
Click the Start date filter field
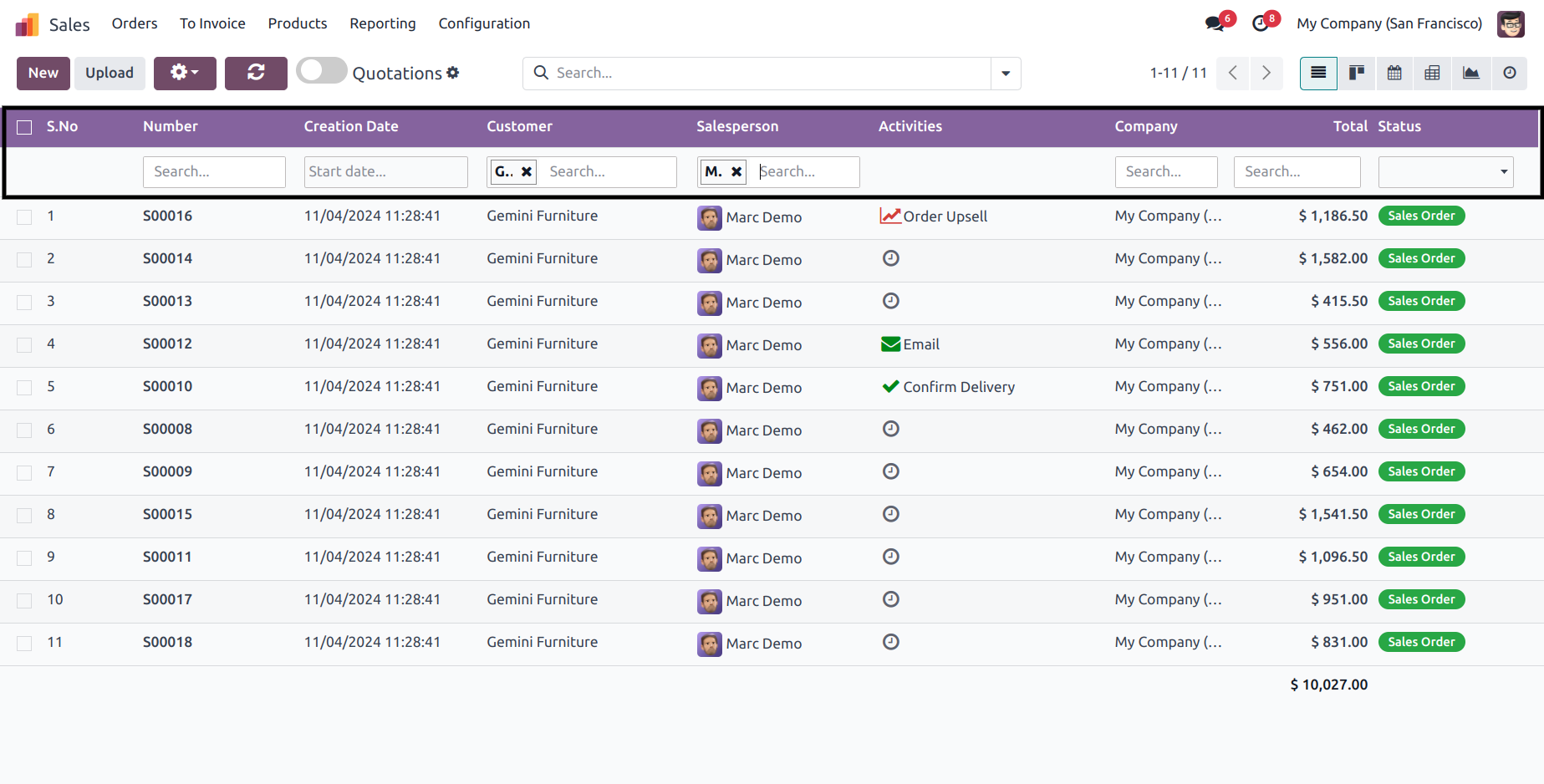click(x=385, y=171)
